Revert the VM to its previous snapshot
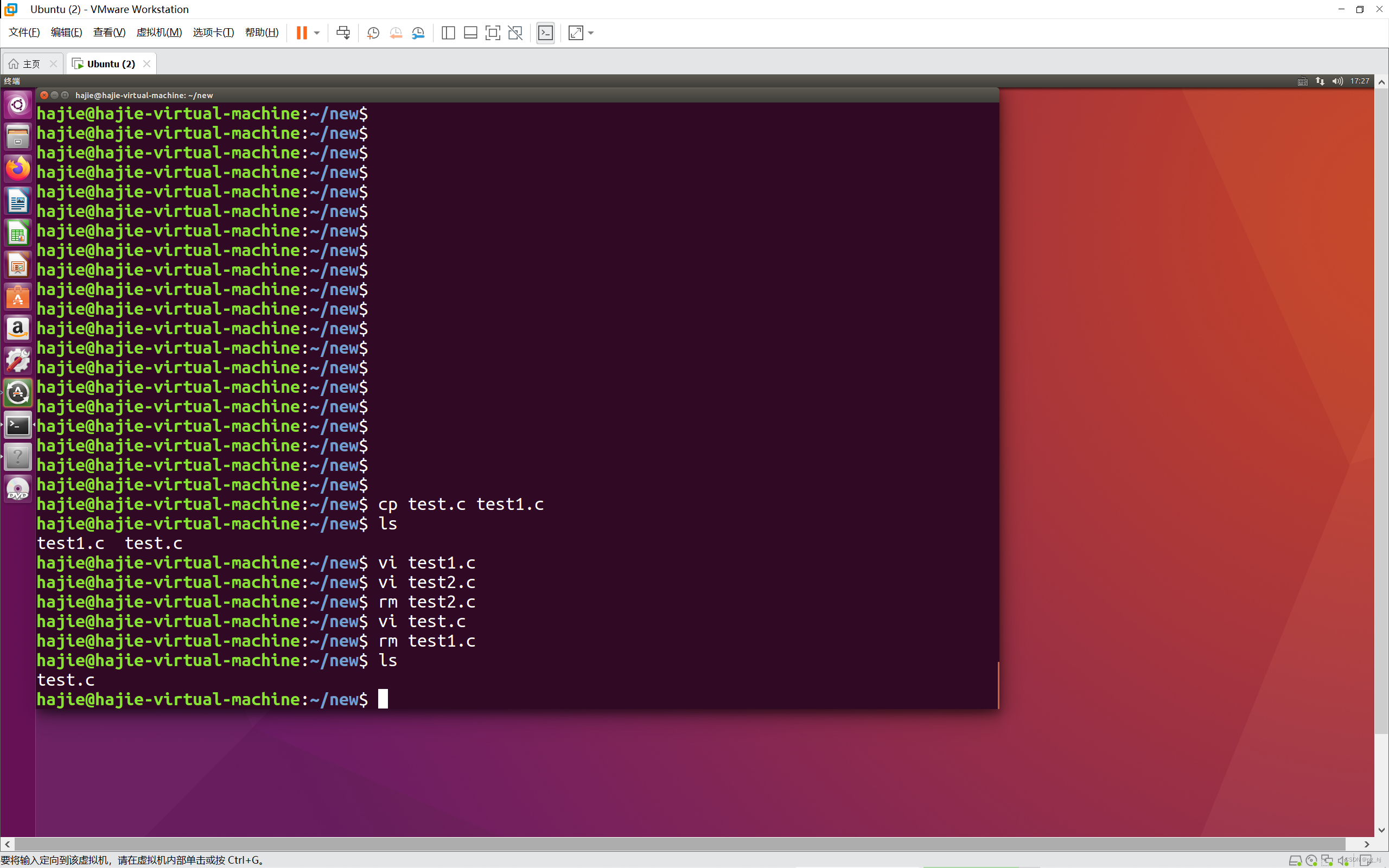The height and width of the screenshot is (868, 1389). 396,33
